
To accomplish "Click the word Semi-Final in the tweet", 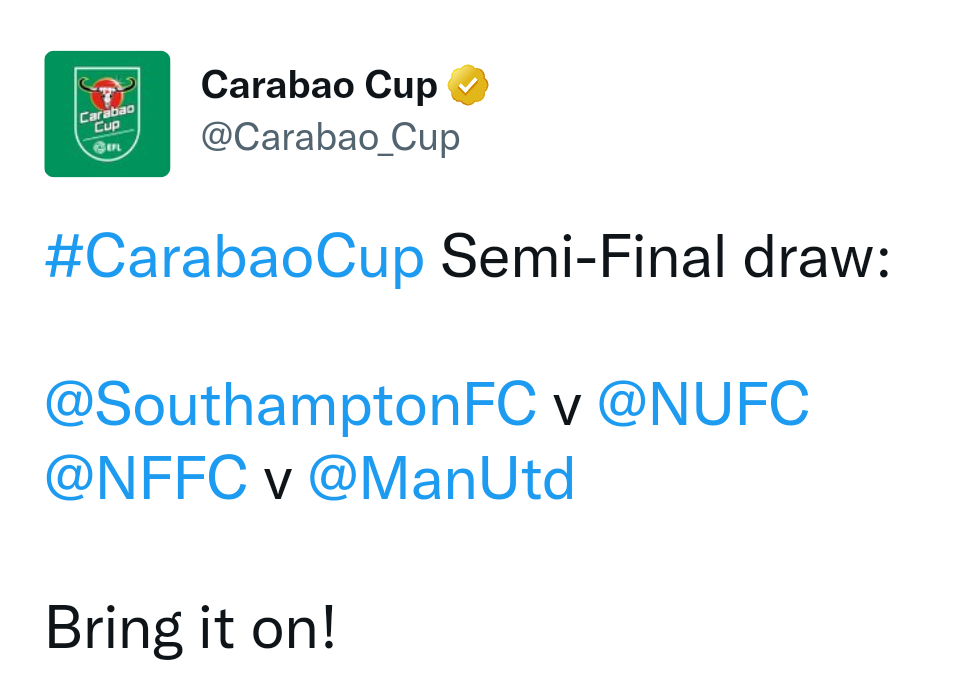I will pos(583,257).
